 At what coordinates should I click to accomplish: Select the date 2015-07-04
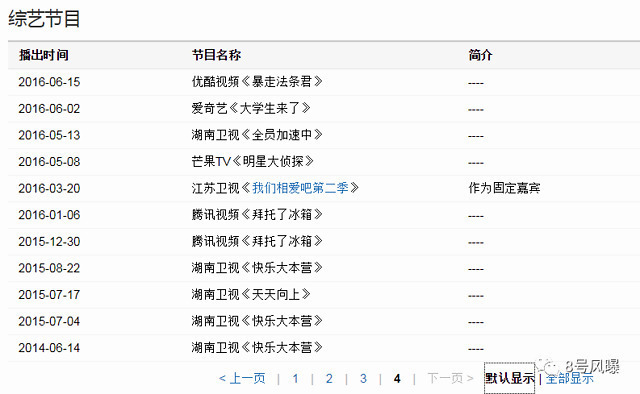tap(49, 321)
